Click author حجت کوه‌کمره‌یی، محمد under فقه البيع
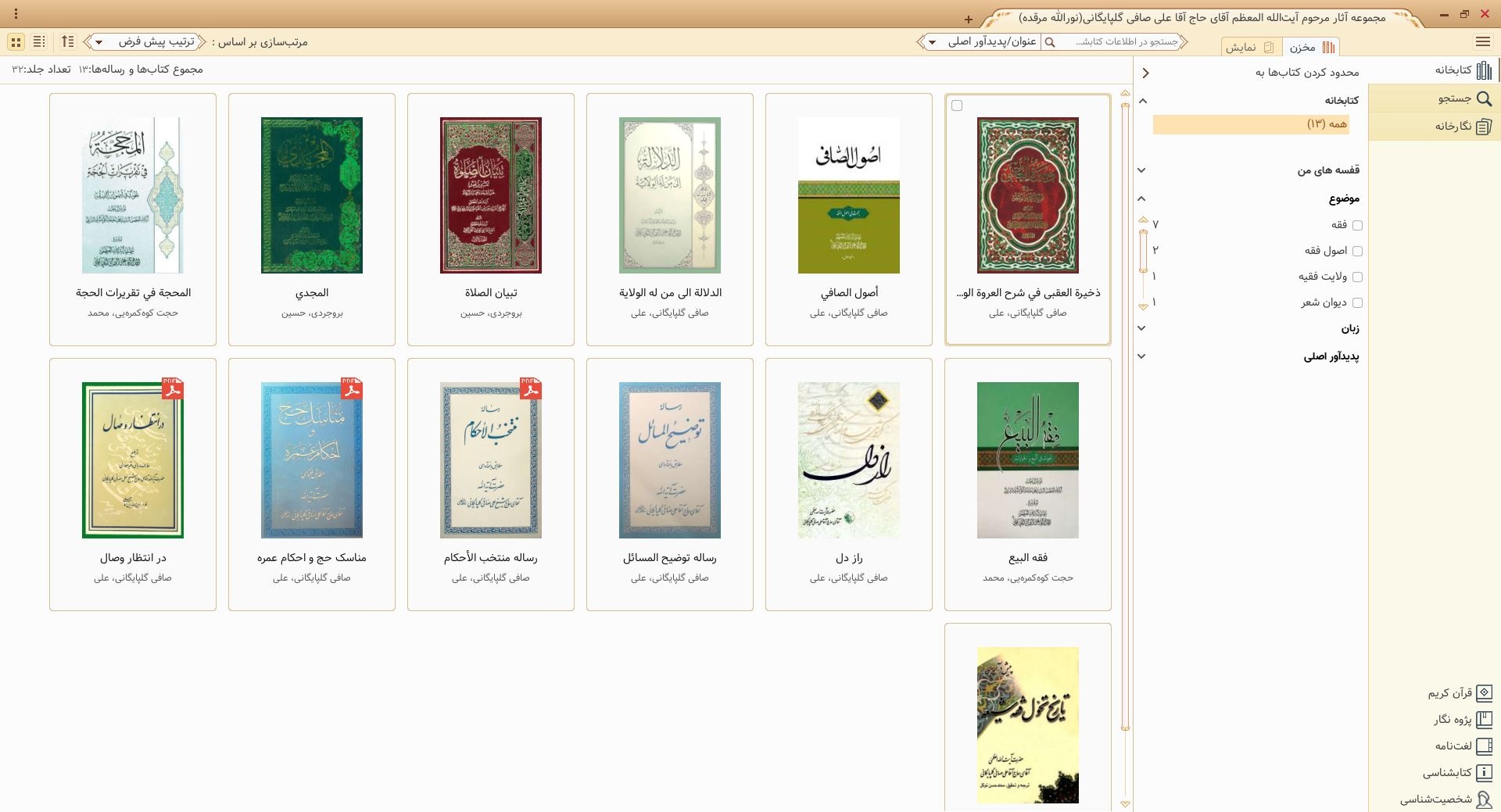The image size is (1501, 812). point(1028,578)
